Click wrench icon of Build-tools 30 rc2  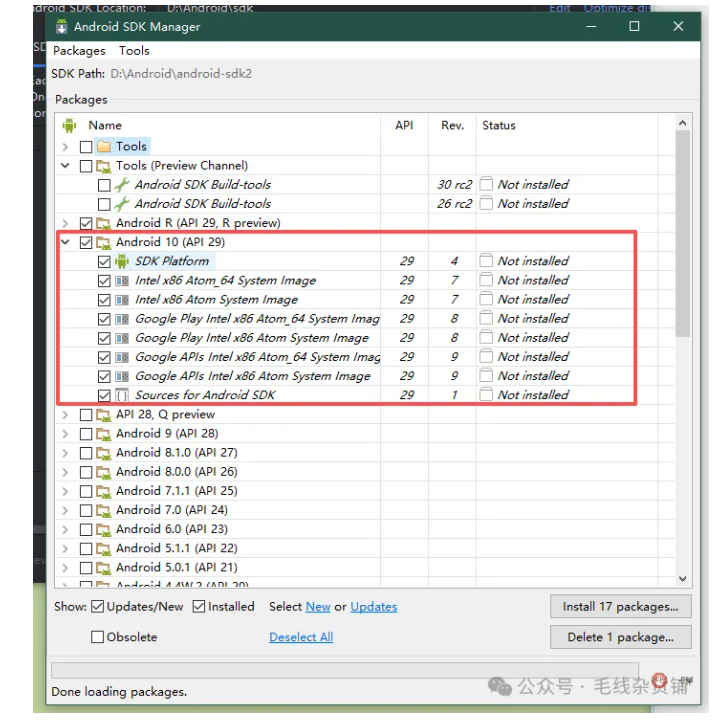pyautogui.click(x=122, y=185)
